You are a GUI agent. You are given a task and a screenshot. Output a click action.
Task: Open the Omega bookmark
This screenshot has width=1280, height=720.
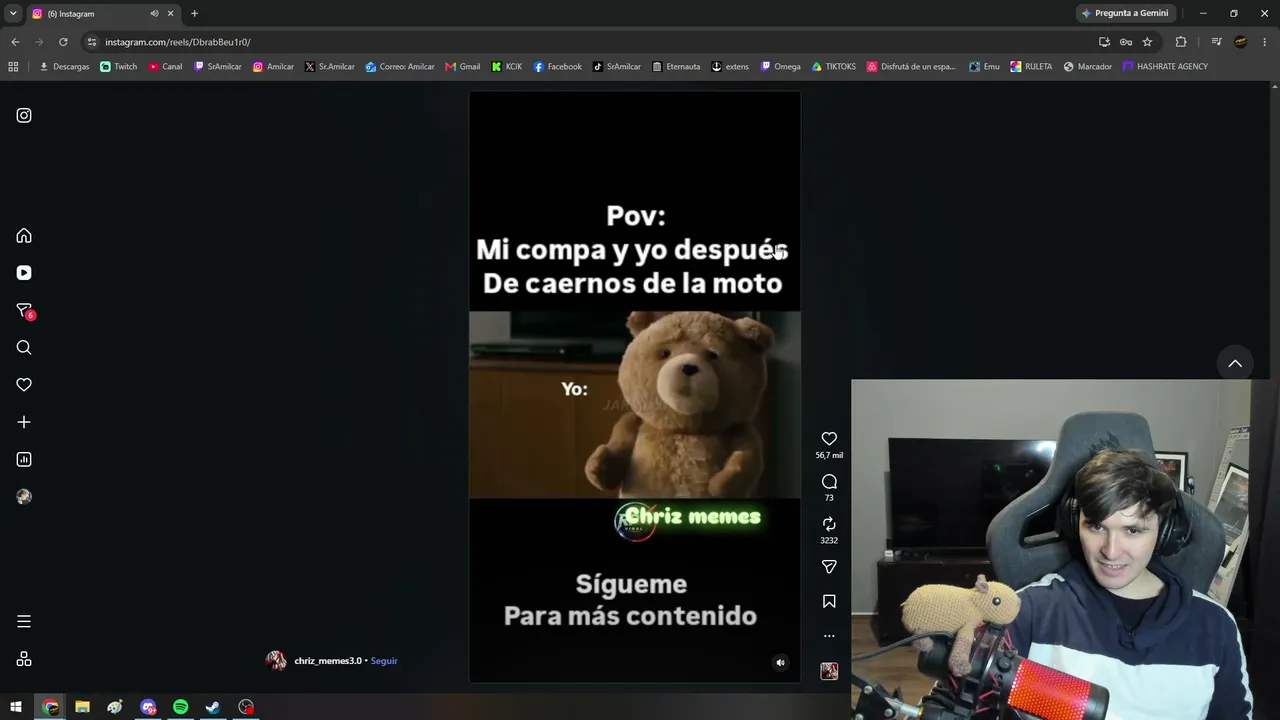point(780,67)
